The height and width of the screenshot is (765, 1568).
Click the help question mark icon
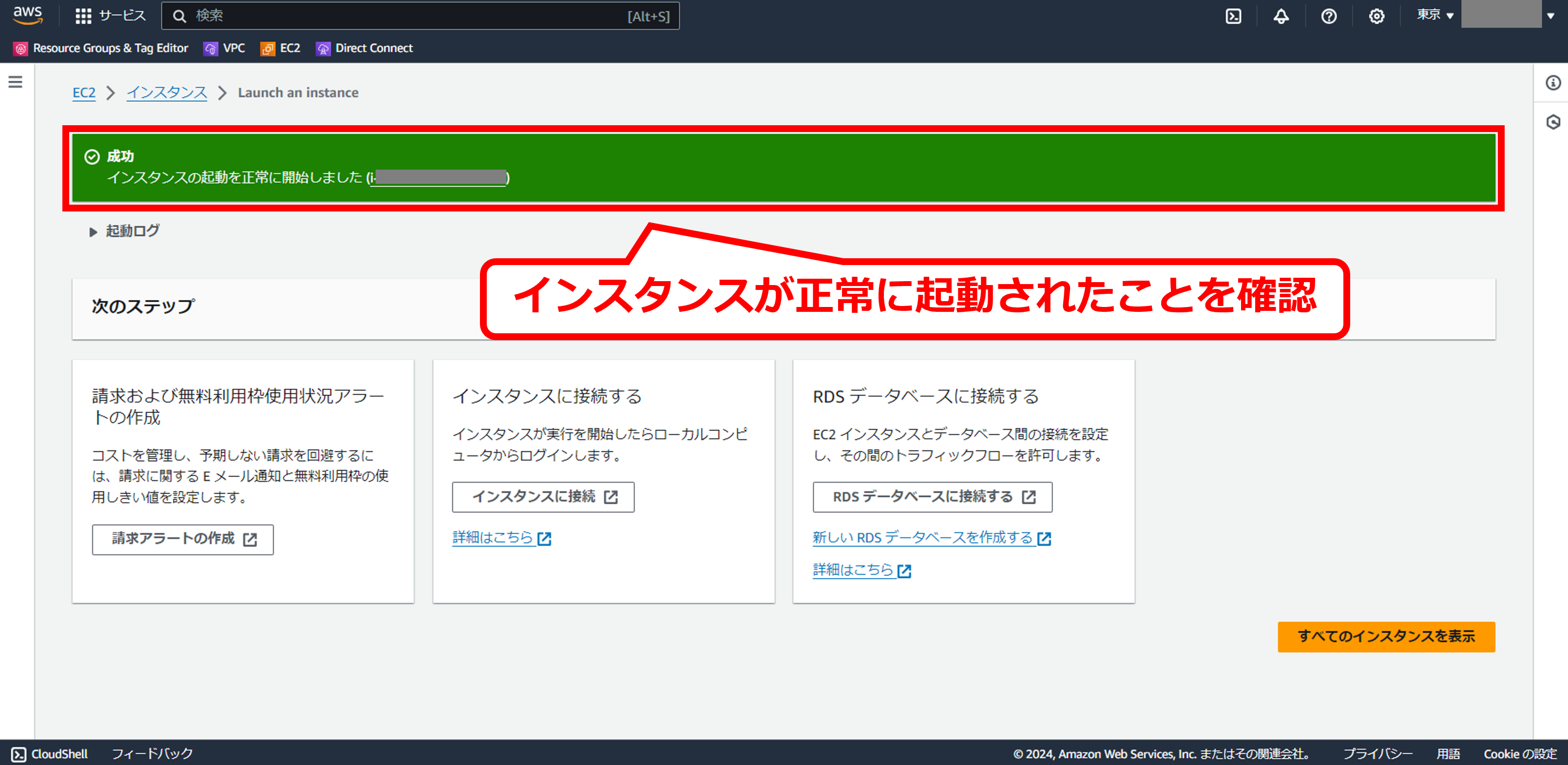tap(1328, 17)
